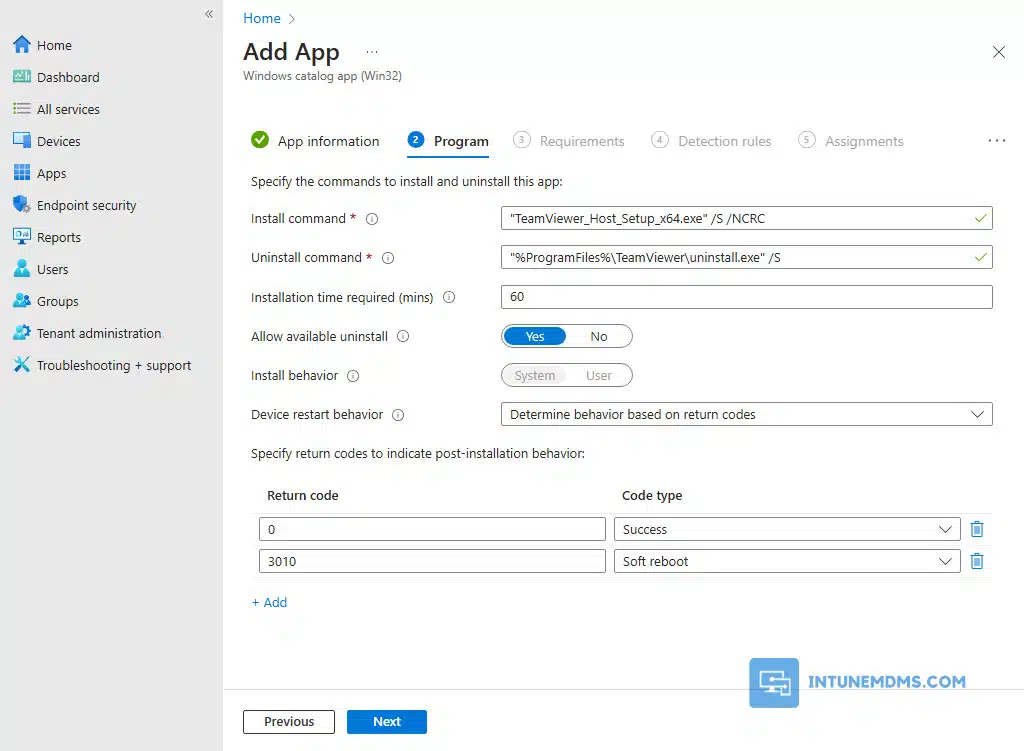
Task: Click the return code field containing 0
Action: [432, 529]
